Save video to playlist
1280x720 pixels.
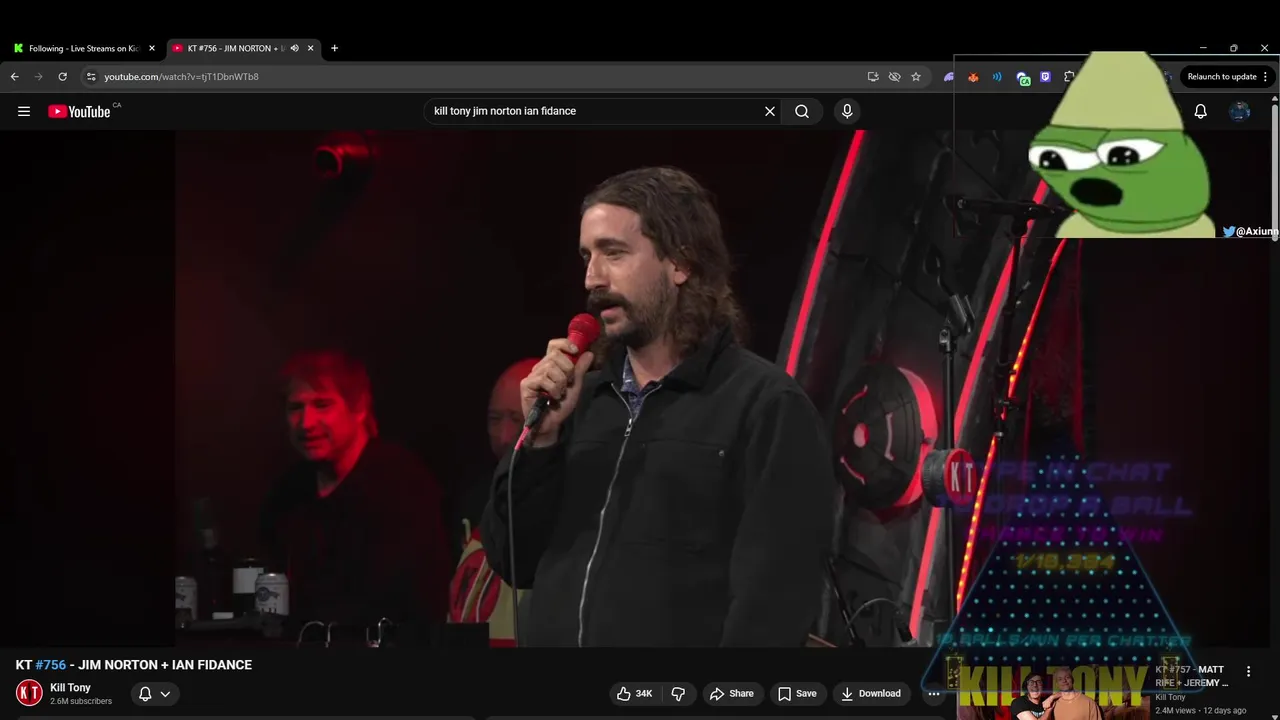pos(797,693)
